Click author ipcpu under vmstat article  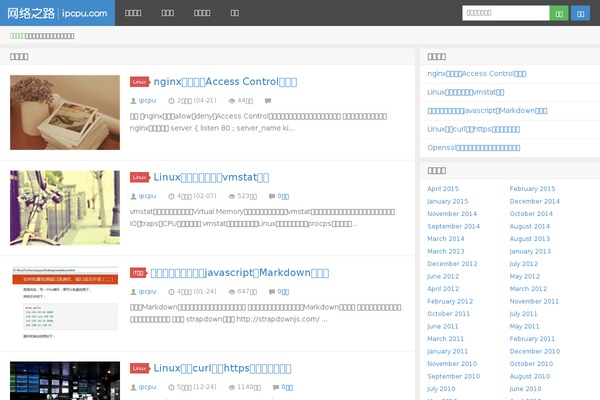click(147, 196)
